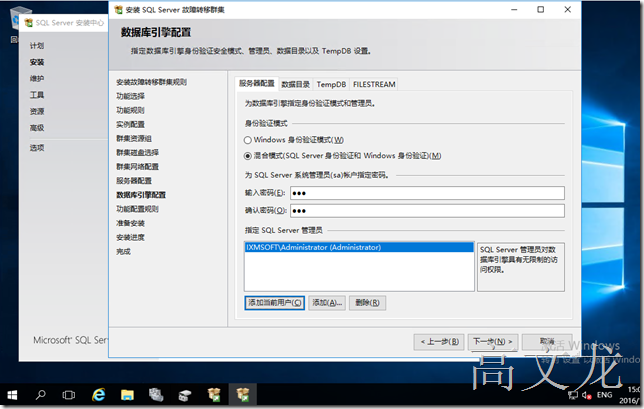The height and width of the screenshot is (409, 644).
Task: Click 群集资源组 step in wizard sidebar
Action: click(134, 138)
